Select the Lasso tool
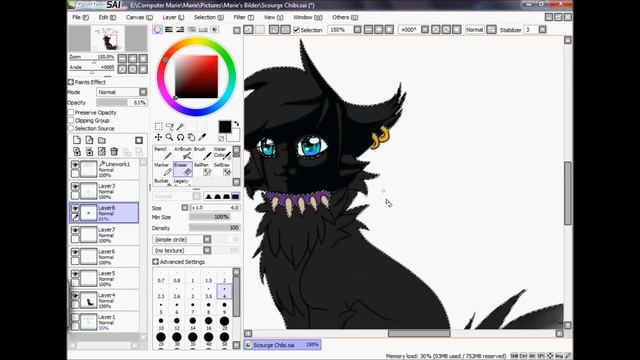Viewport: 640px width, 360px height. coord(169,127)
